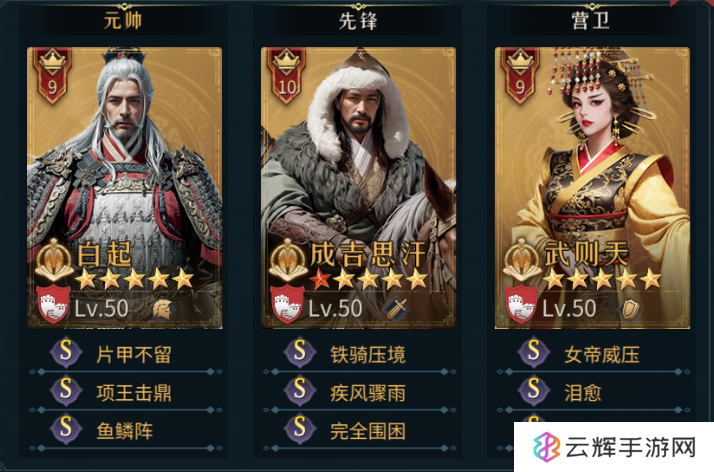Select the 元帅 slot header
This screenshot has height=472, width=714.
pos(122,21)
